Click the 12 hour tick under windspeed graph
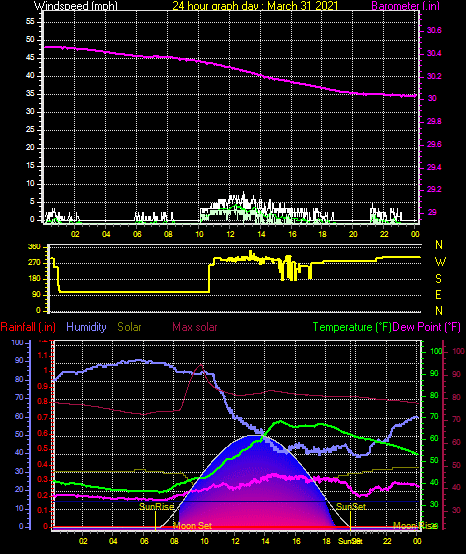The width and height of the screenshot is (466, 554). click(x=230, y=234)
